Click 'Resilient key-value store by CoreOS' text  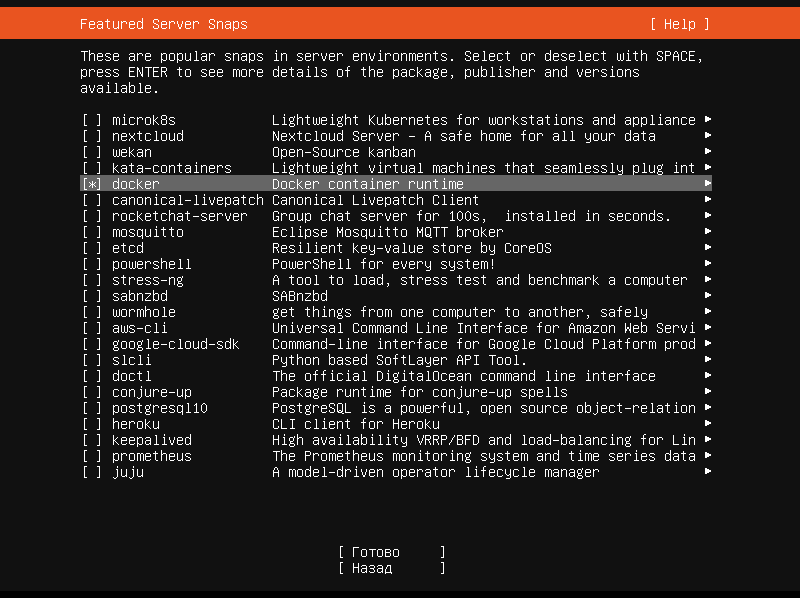click(x=412, y=248)
